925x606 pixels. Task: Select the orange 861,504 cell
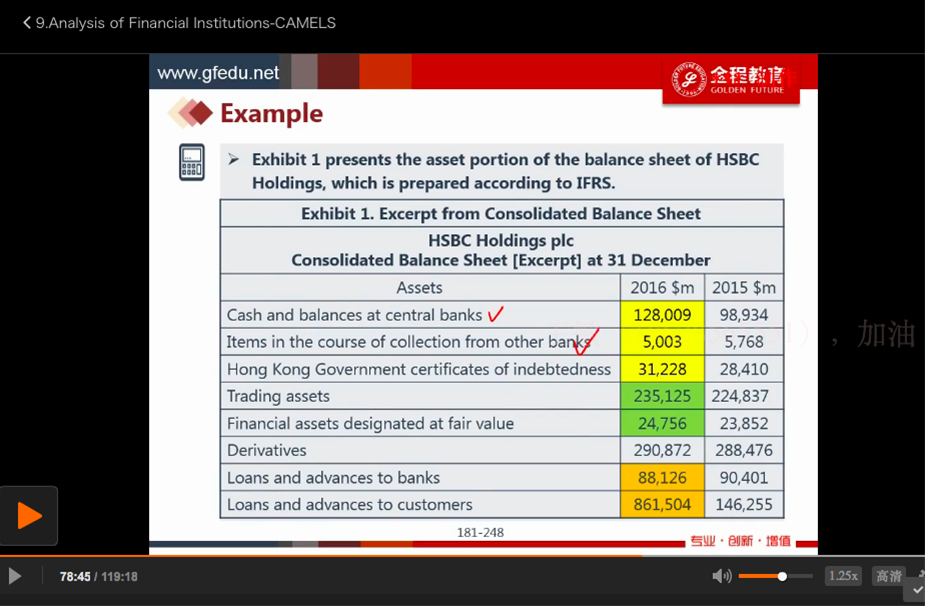[662, 505]
